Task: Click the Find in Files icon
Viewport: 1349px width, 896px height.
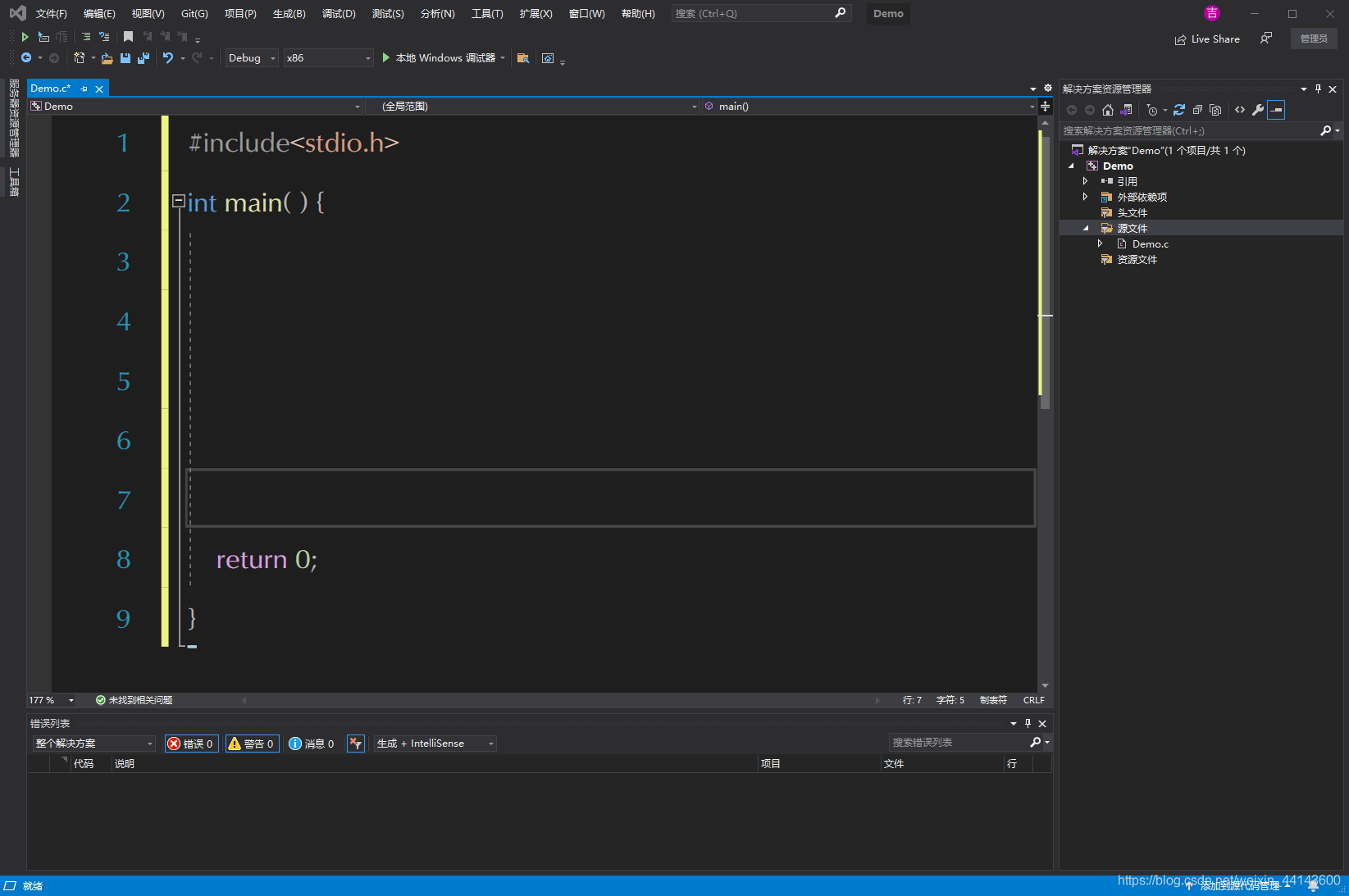Action: point(522,57)
